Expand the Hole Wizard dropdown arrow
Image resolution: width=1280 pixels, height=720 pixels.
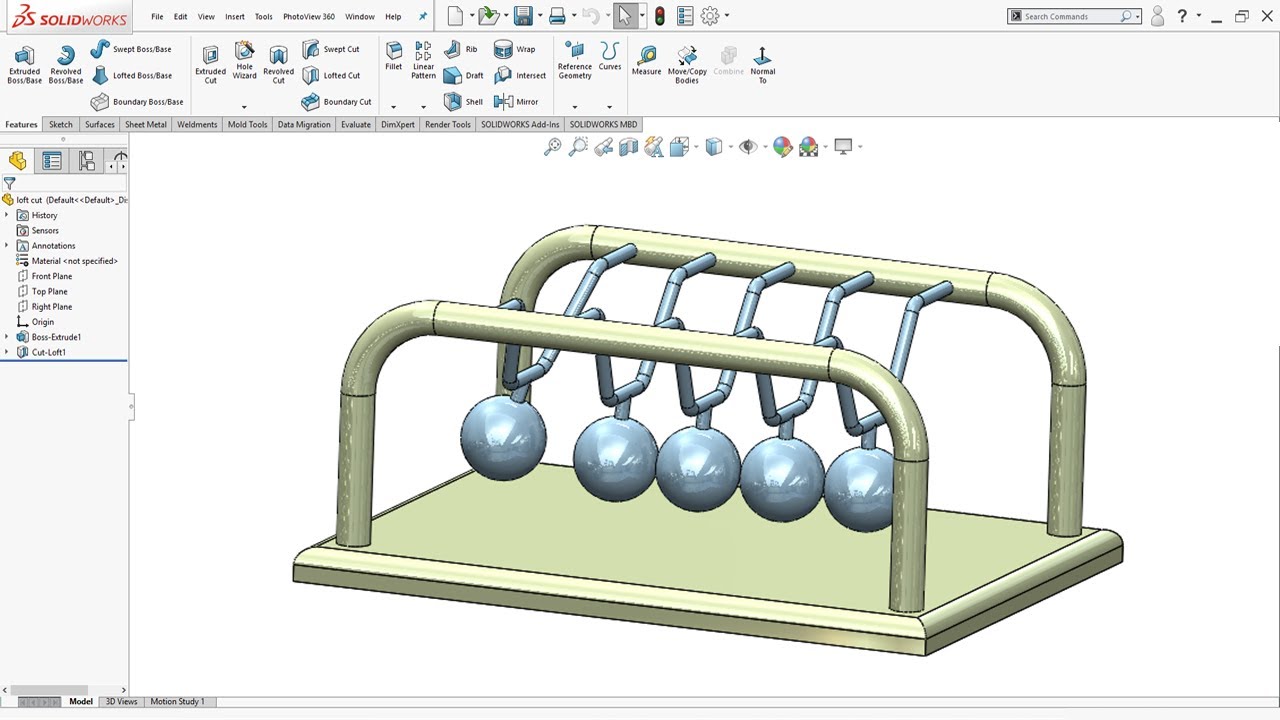[x=244, y=107]
